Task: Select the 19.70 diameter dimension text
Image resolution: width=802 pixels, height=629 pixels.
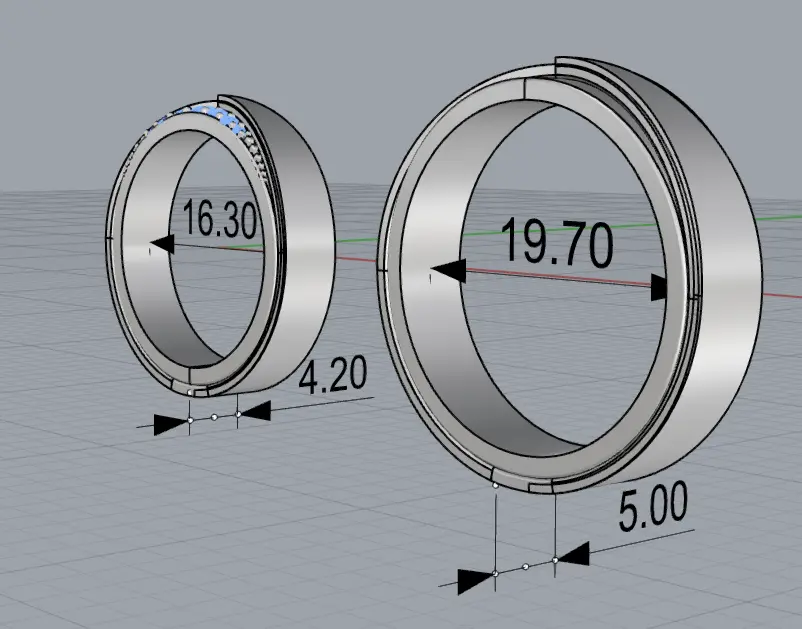Action: pos(555,244)
